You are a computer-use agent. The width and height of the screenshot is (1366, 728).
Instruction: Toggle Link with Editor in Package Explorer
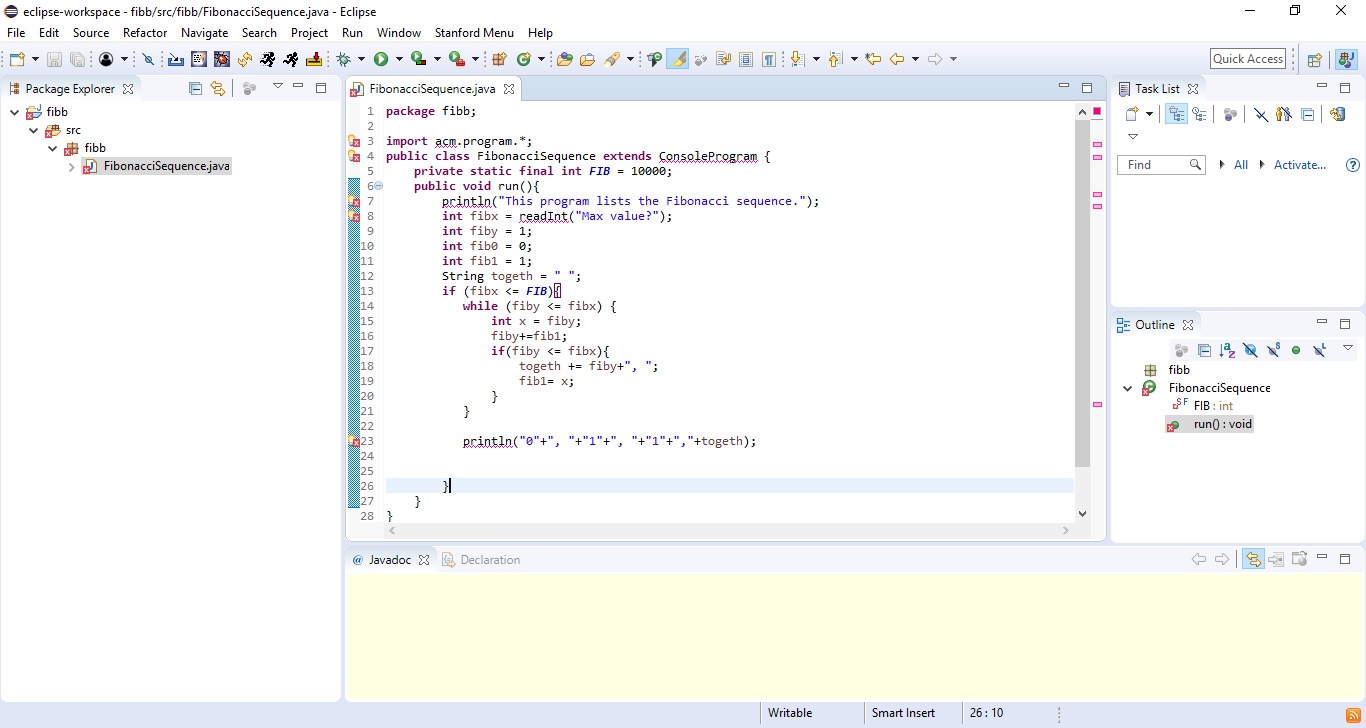click(x=218, y=88)
